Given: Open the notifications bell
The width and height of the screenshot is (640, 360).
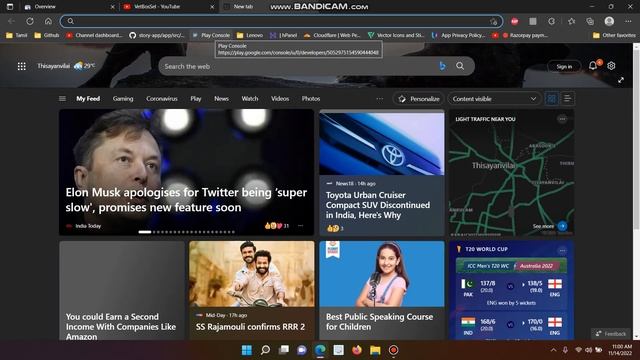Looking at the screenshot, I should 593,66.
